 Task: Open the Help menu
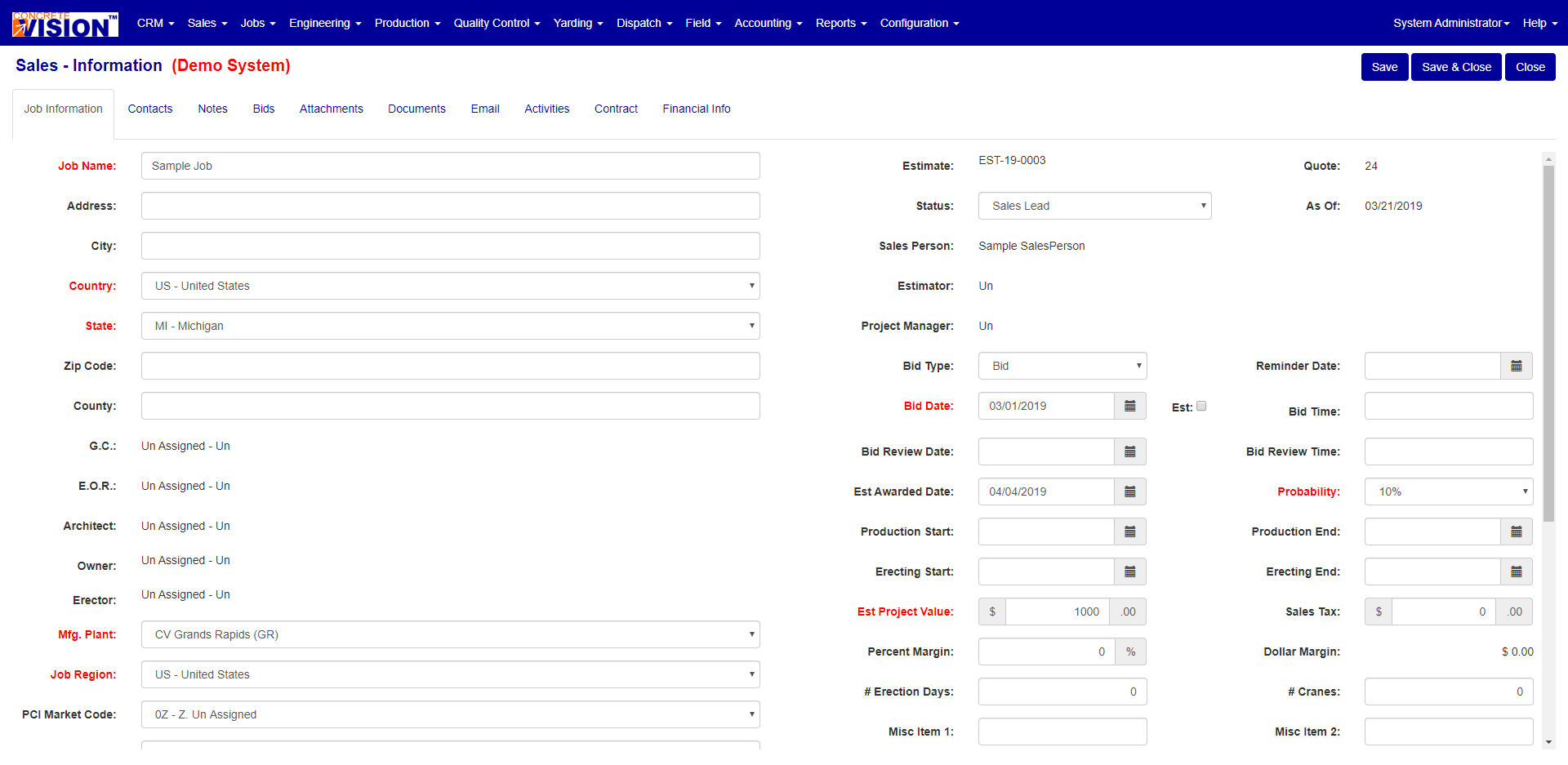click(x=1539, y=23)
